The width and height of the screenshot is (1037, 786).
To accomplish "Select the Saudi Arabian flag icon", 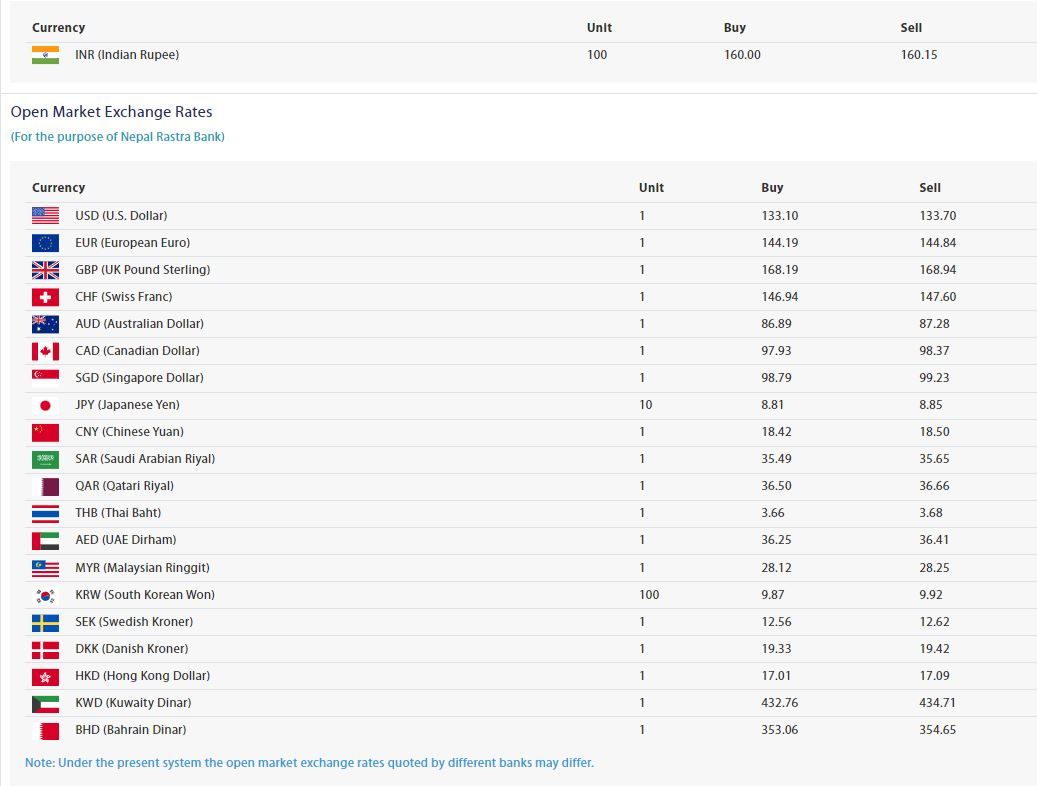I will click(x=45, y=459).
